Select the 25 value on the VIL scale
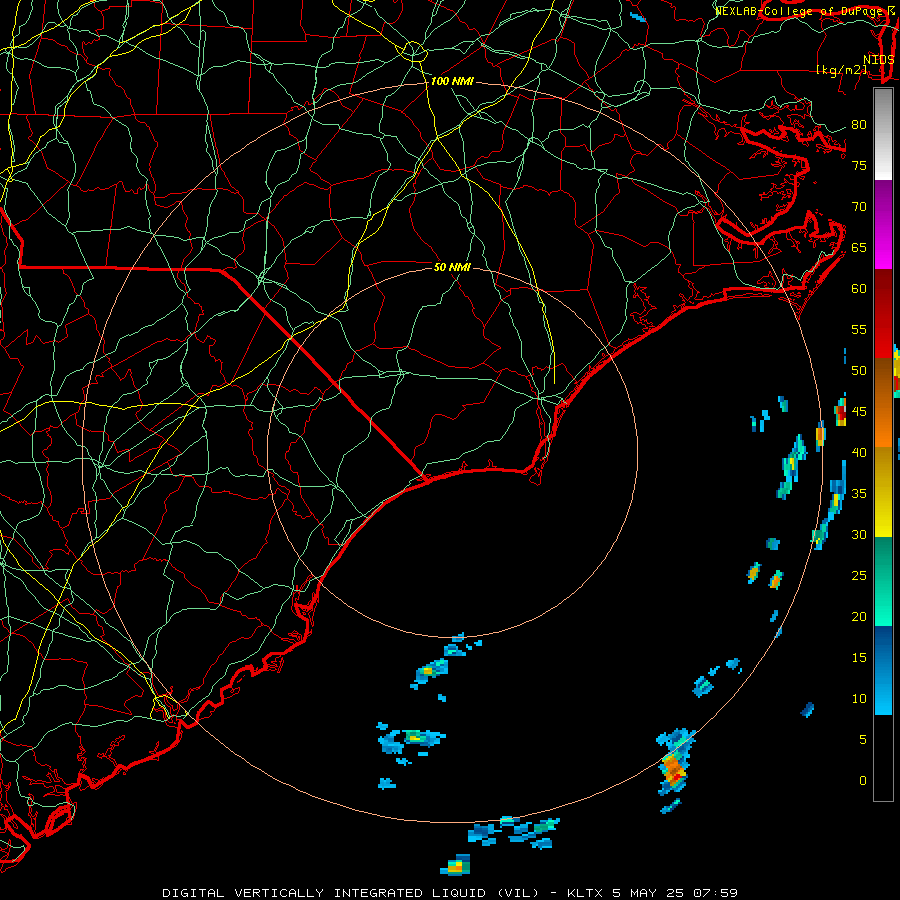 click(859, 575)
